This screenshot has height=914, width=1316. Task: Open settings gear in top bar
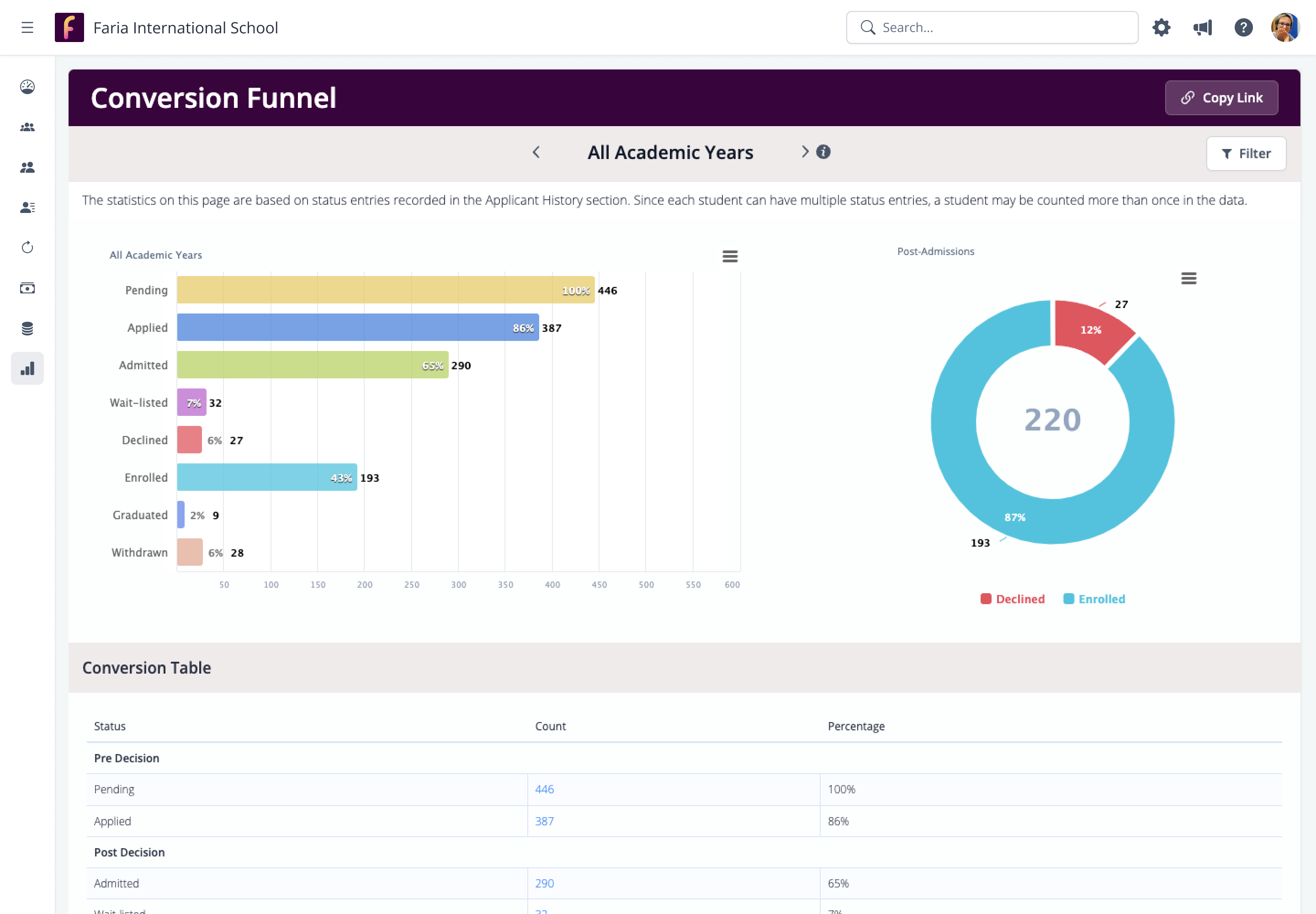(1161, 27)
